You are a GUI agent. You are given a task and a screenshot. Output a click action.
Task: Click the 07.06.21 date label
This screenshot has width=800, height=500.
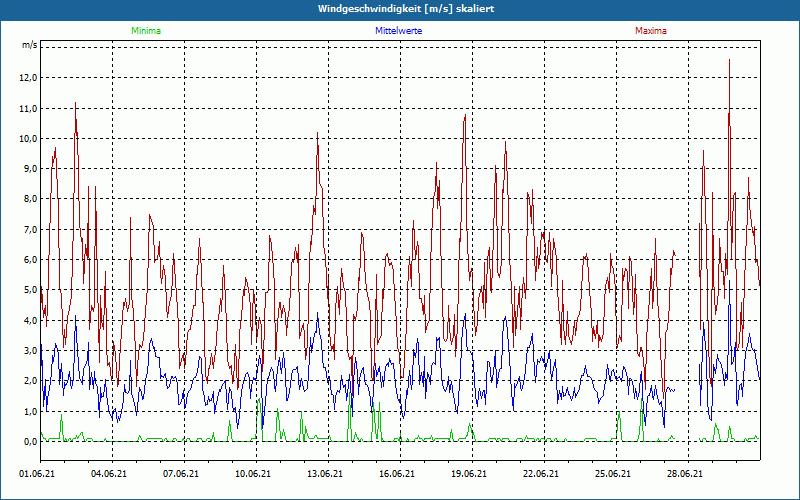point(181,474)
